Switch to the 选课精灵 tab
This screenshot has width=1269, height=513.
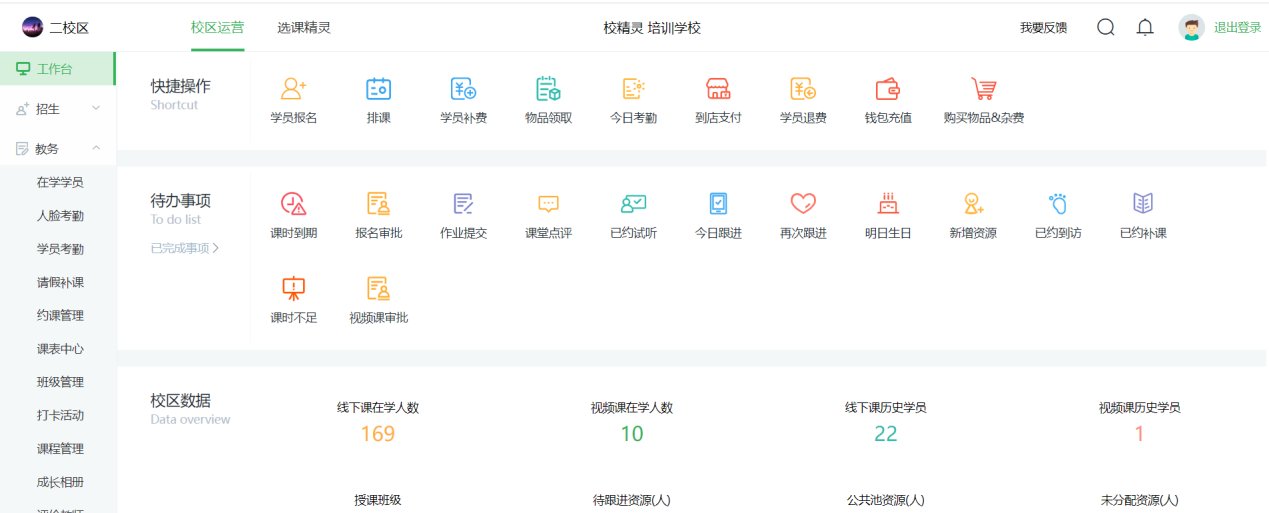(x=304, y=28)
